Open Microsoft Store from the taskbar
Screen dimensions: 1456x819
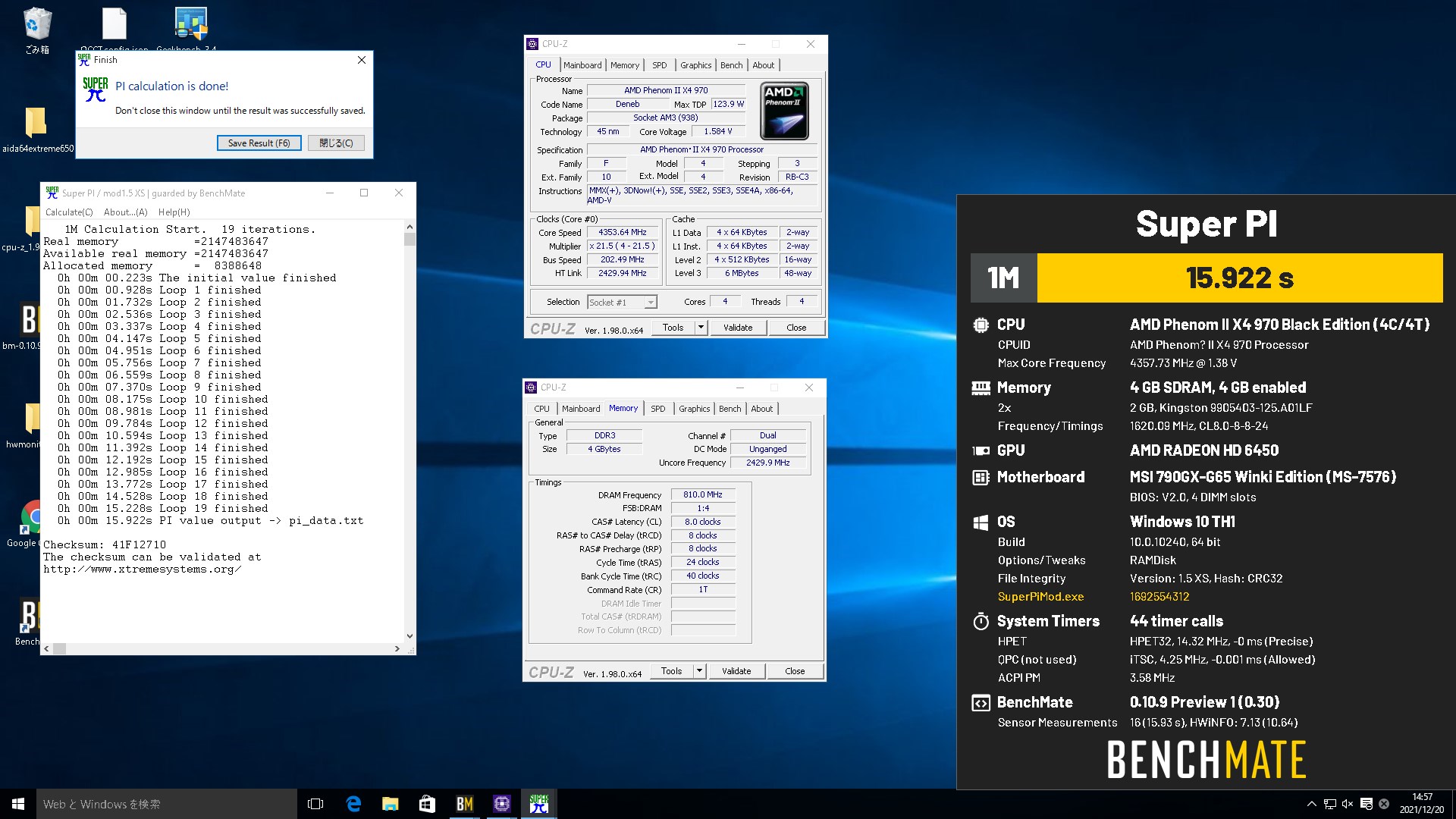point(427,804)
